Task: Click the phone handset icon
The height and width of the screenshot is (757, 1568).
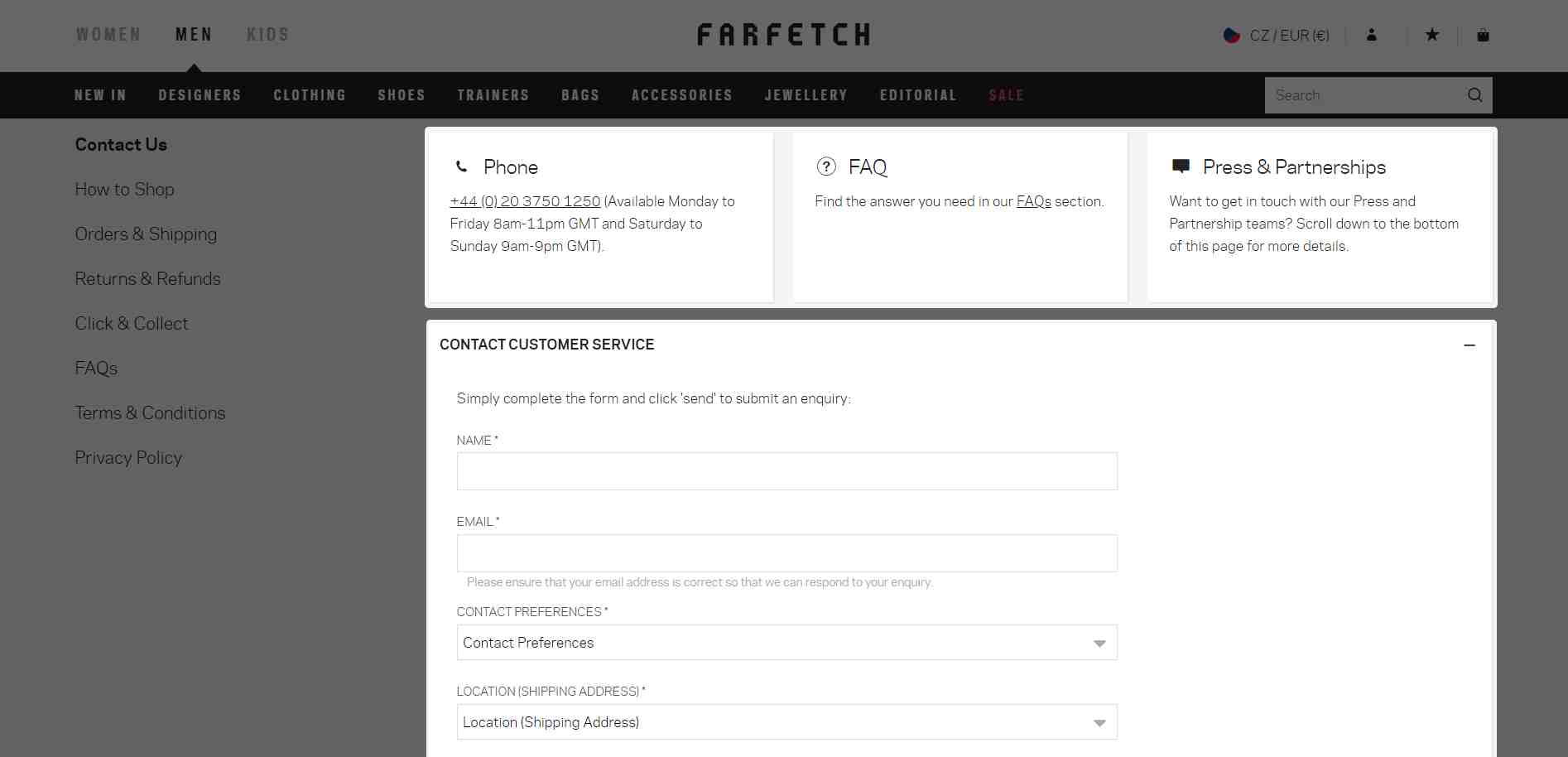Action: [462, 166]
